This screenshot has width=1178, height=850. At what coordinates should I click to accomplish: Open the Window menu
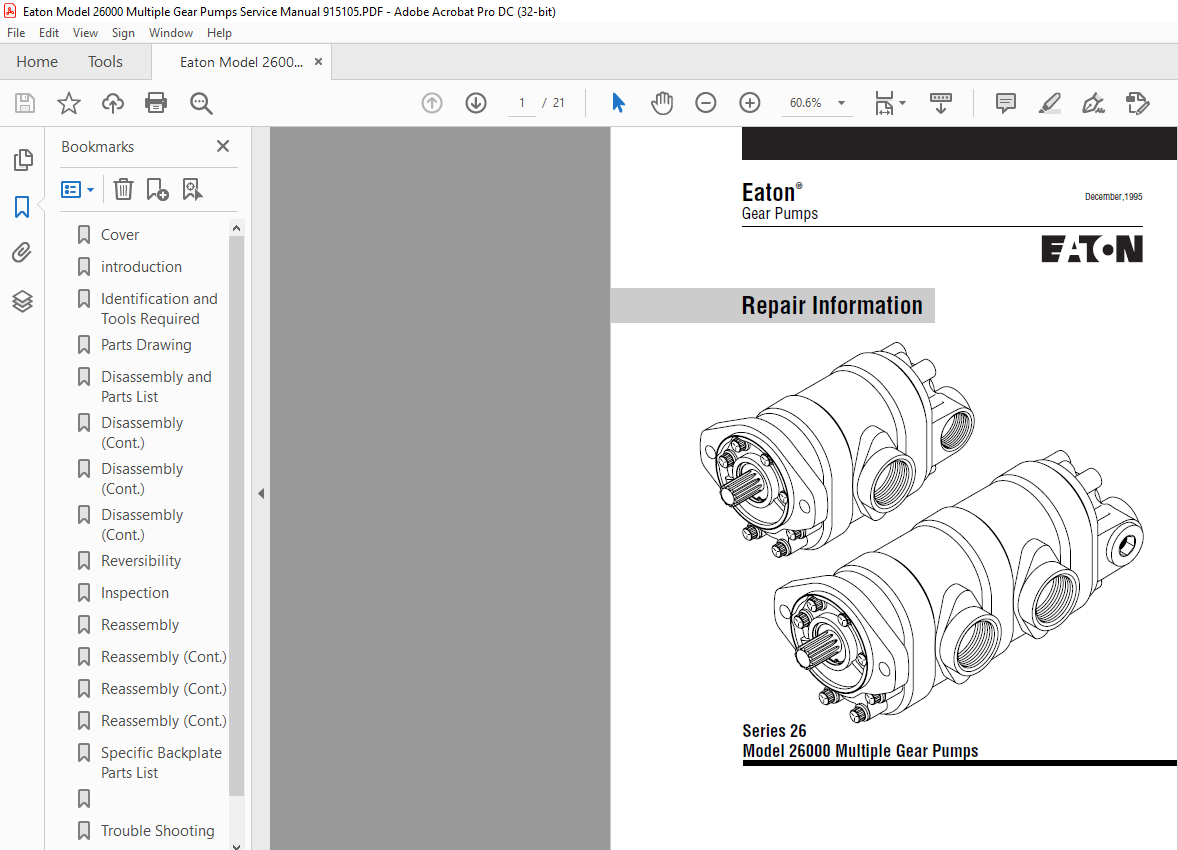click(x=171, y=33)
